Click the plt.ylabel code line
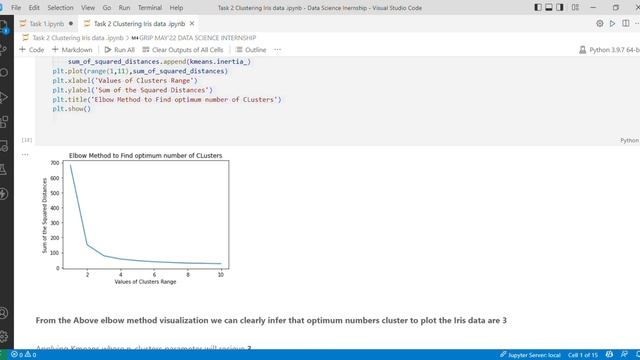The image size is (640, 360). 132,90
